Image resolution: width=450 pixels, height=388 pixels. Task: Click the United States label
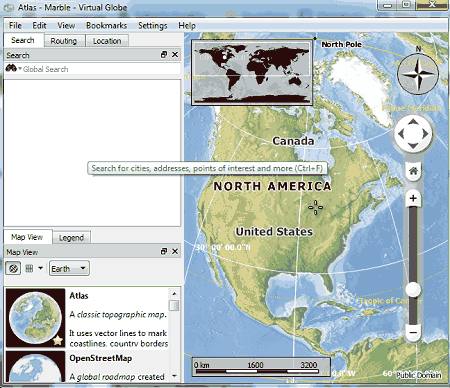[274, 231]
